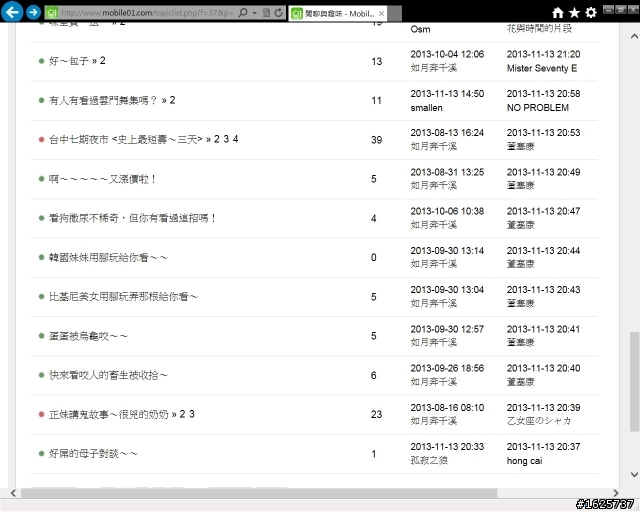Select the 閒聊與趣味 - Mobil.. browser tab

[338, 13]
